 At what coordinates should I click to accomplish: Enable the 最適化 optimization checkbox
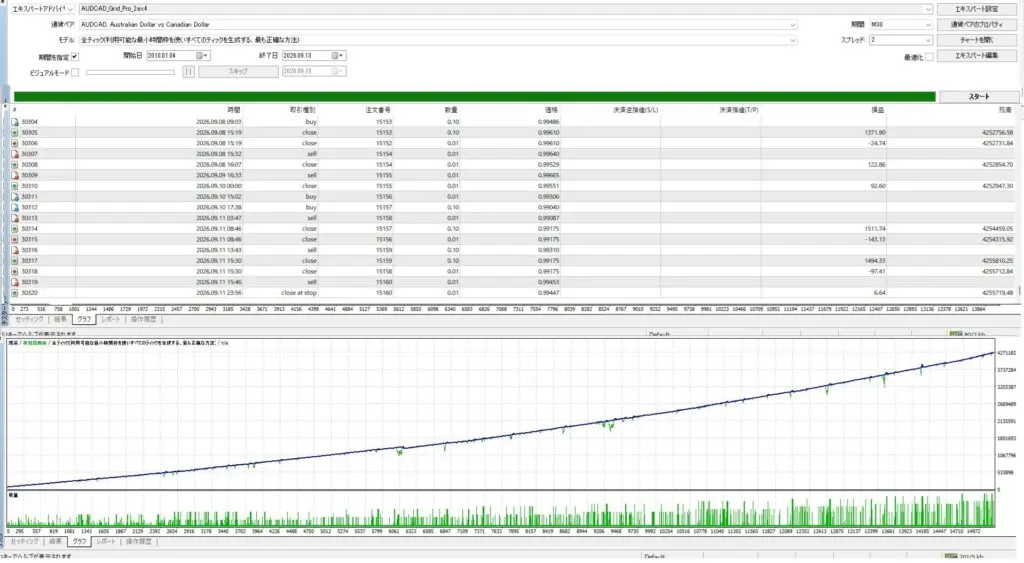tap(929, 57)
